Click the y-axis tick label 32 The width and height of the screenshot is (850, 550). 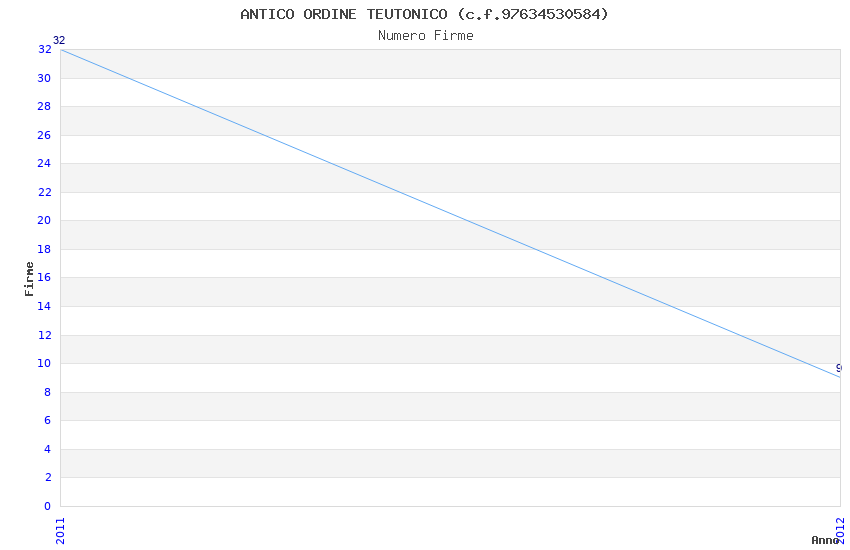pos(44,49)
